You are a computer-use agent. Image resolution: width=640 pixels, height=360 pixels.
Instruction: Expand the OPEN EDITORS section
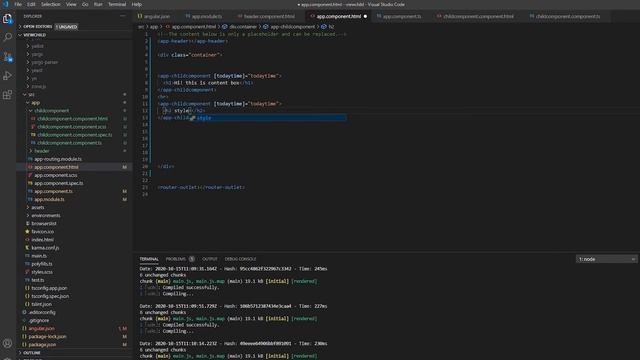point(38,27)
